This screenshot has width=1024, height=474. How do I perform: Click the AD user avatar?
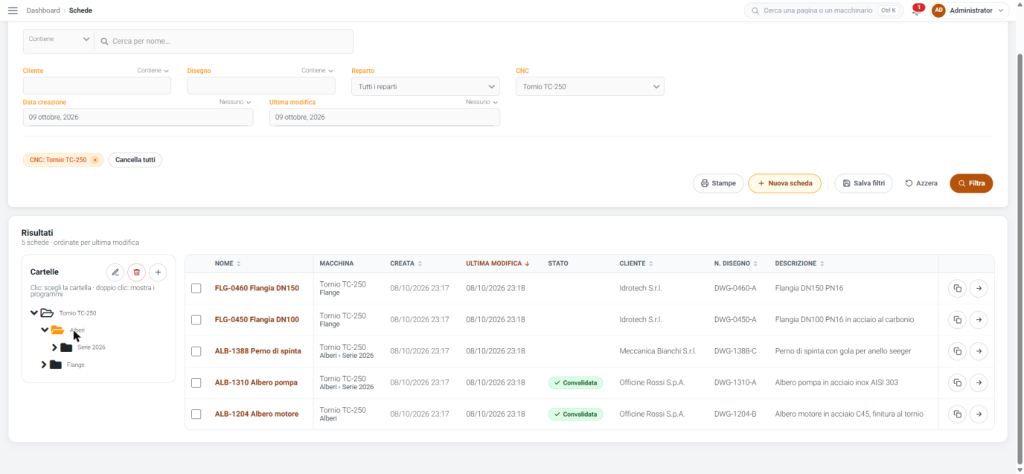(x=938, y=10)
